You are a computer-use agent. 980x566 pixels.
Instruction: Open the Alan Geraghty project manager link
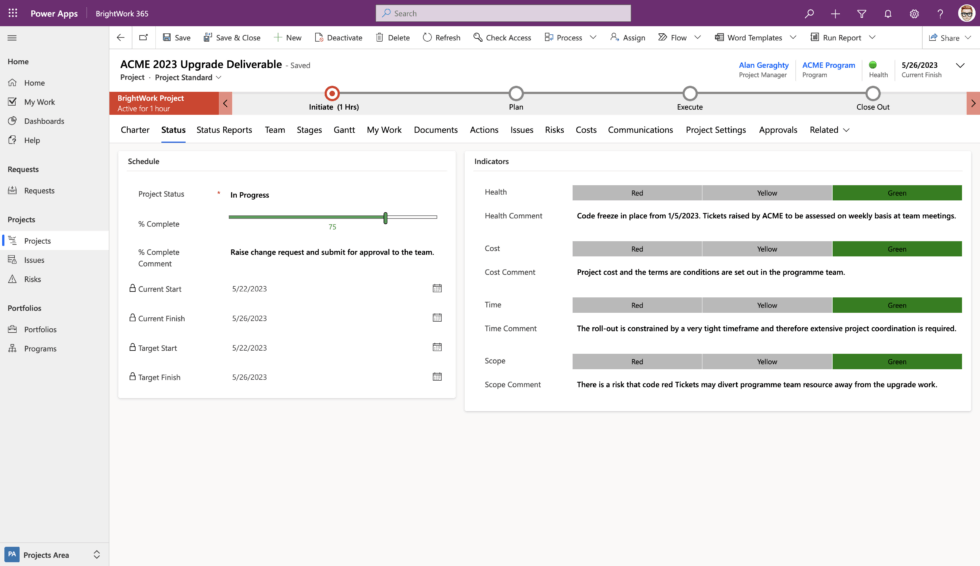point(763,65)
